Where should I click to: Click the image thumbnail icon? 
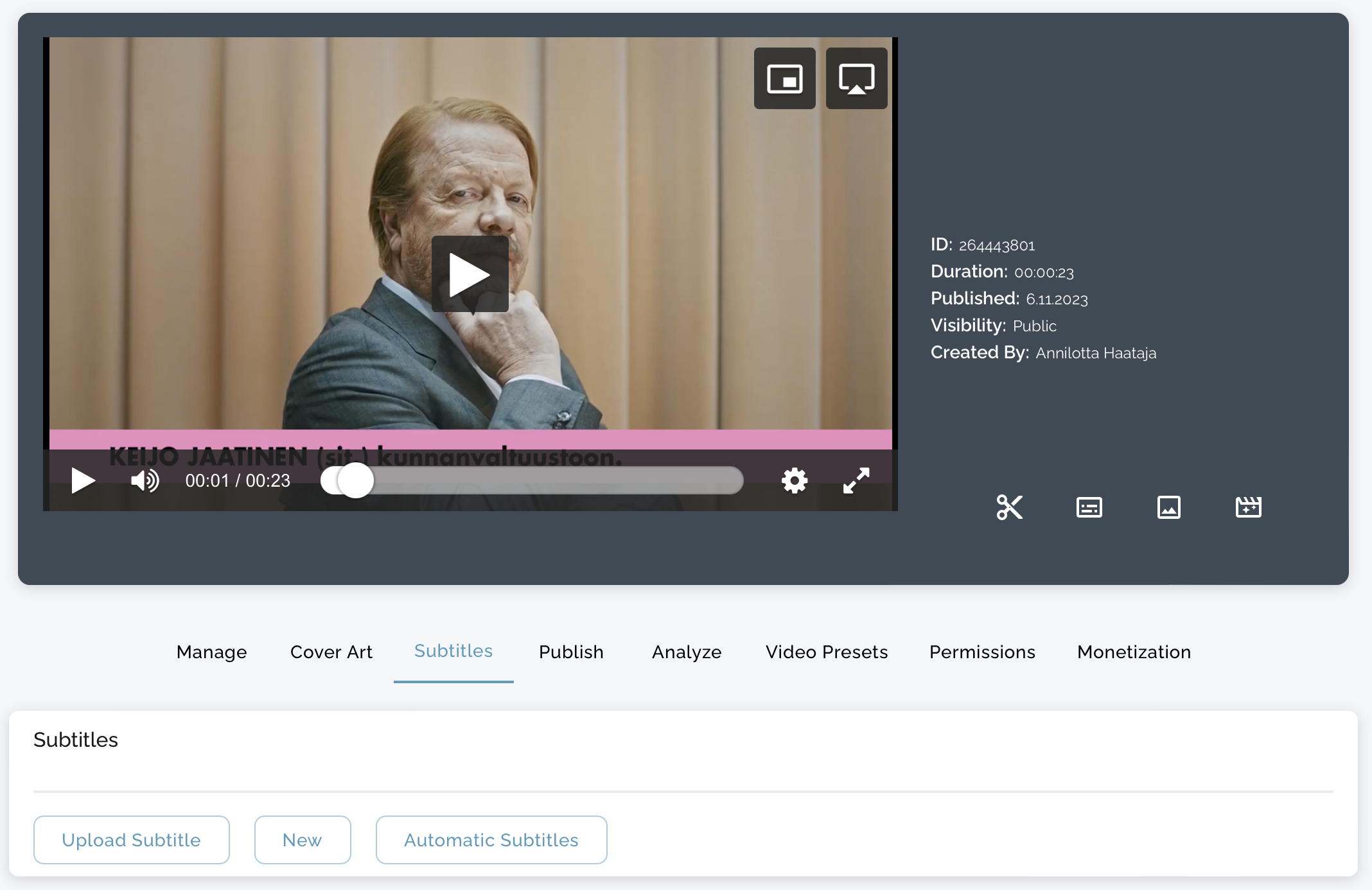[1168, 507]
